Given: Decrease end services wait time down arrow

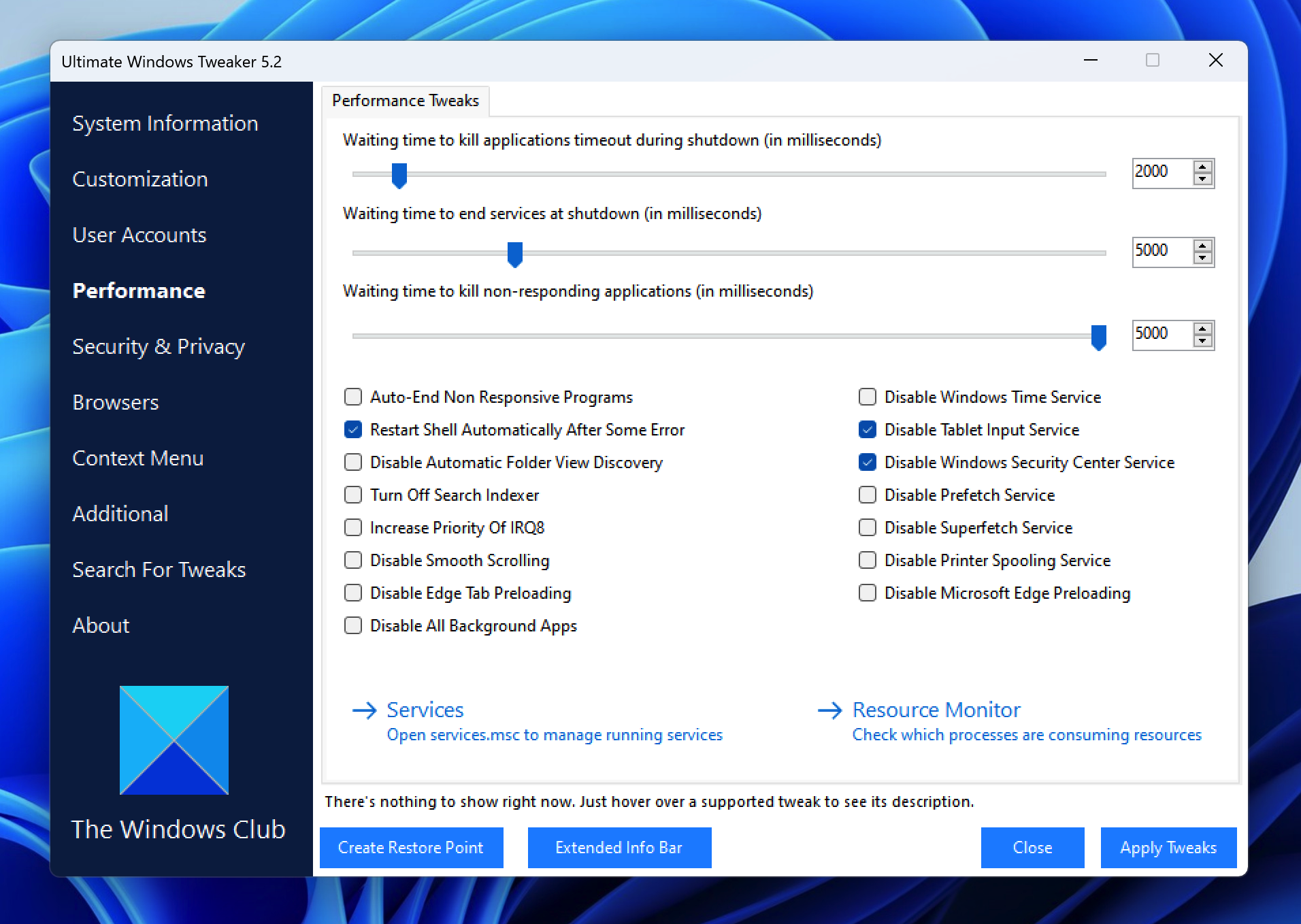Looking at the screenshot, I should point(1202,258).
